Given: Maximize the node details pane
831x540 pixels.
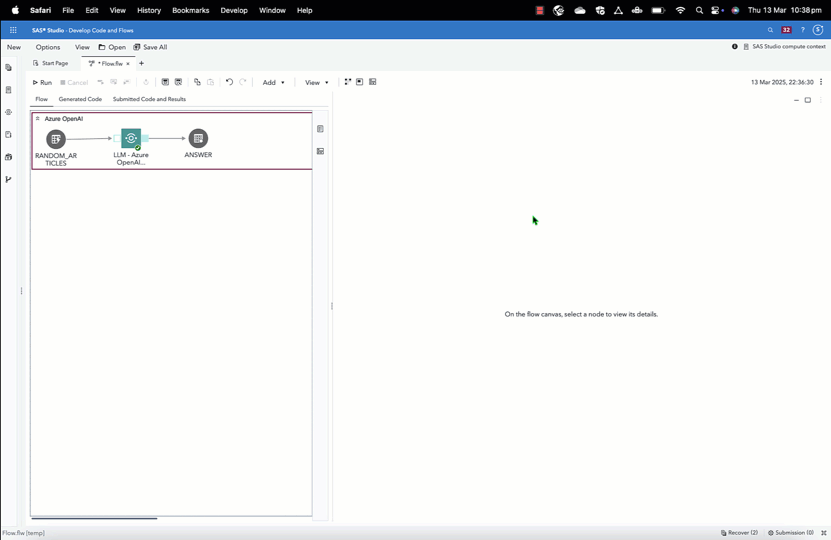Looking at the screenshot, I should (x=808, y=100).
